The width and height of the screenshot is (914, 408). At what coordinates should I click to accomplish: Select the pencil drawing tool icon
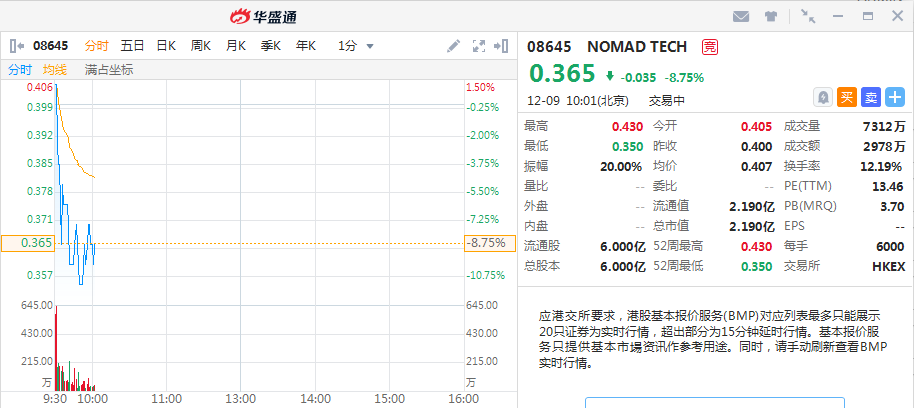pos(453,46)
